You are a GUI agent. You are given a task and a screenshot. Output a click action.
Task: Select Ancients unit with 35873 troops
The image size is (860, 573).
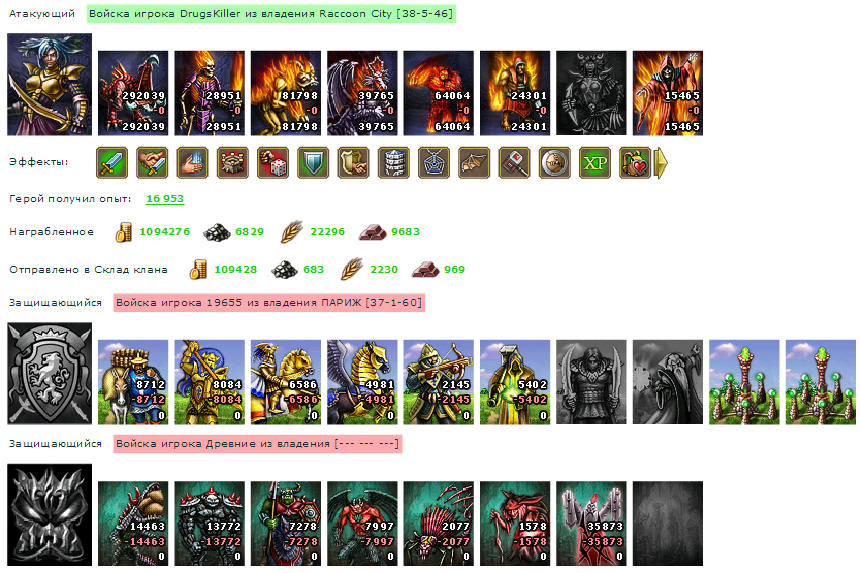click(x=591, y=524)
